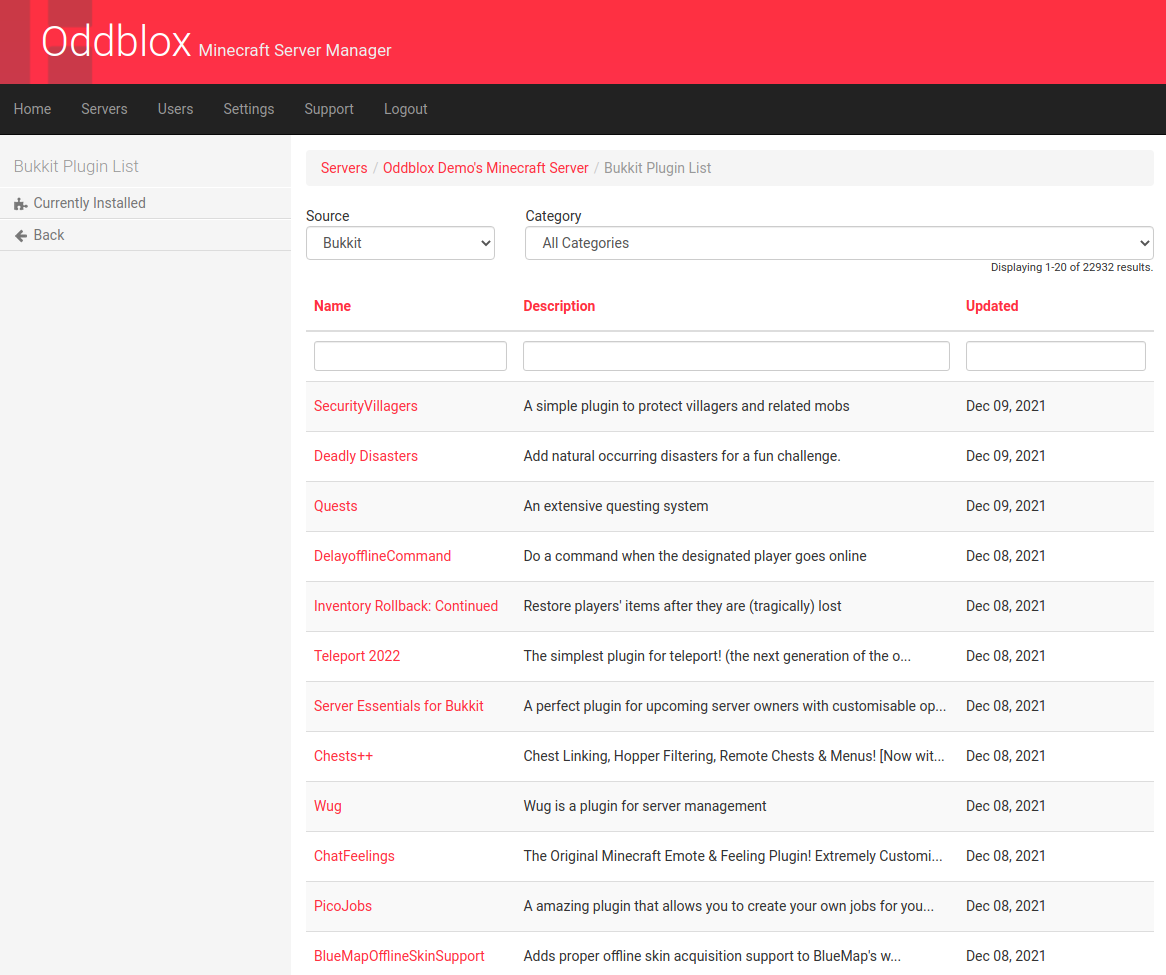Sort the table by Updated column

point(992,306)
